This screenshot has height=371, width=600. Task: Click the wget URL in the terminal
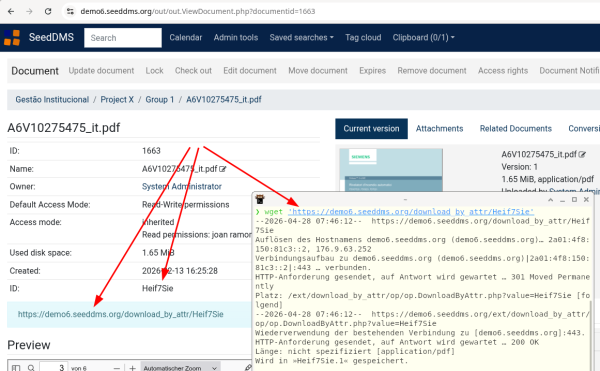(x=411, y=212)
